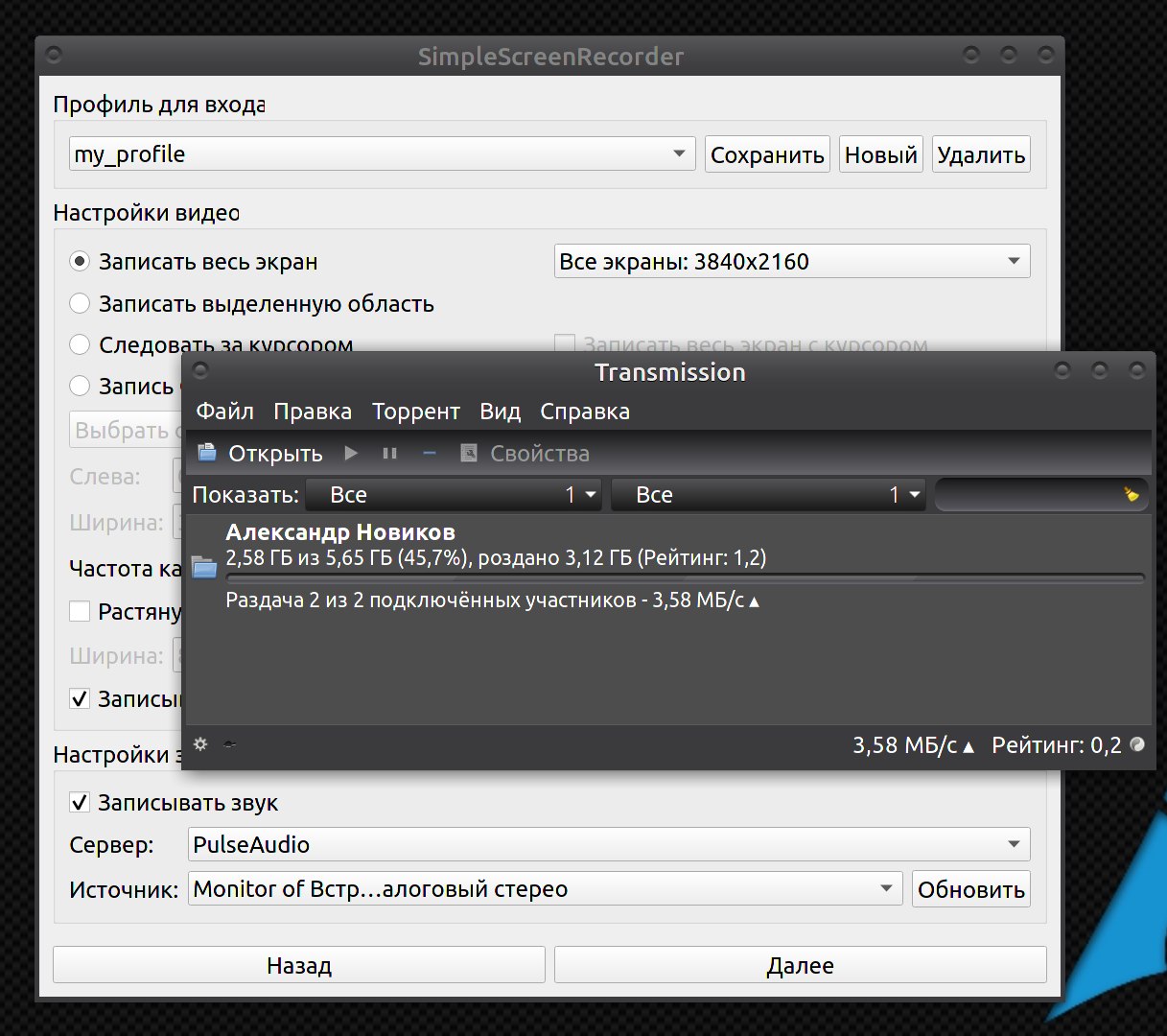Click the Transmission left title bar button
Image resolution: width=1167 pixels, height=1036 pixels.
coord(200,370)
